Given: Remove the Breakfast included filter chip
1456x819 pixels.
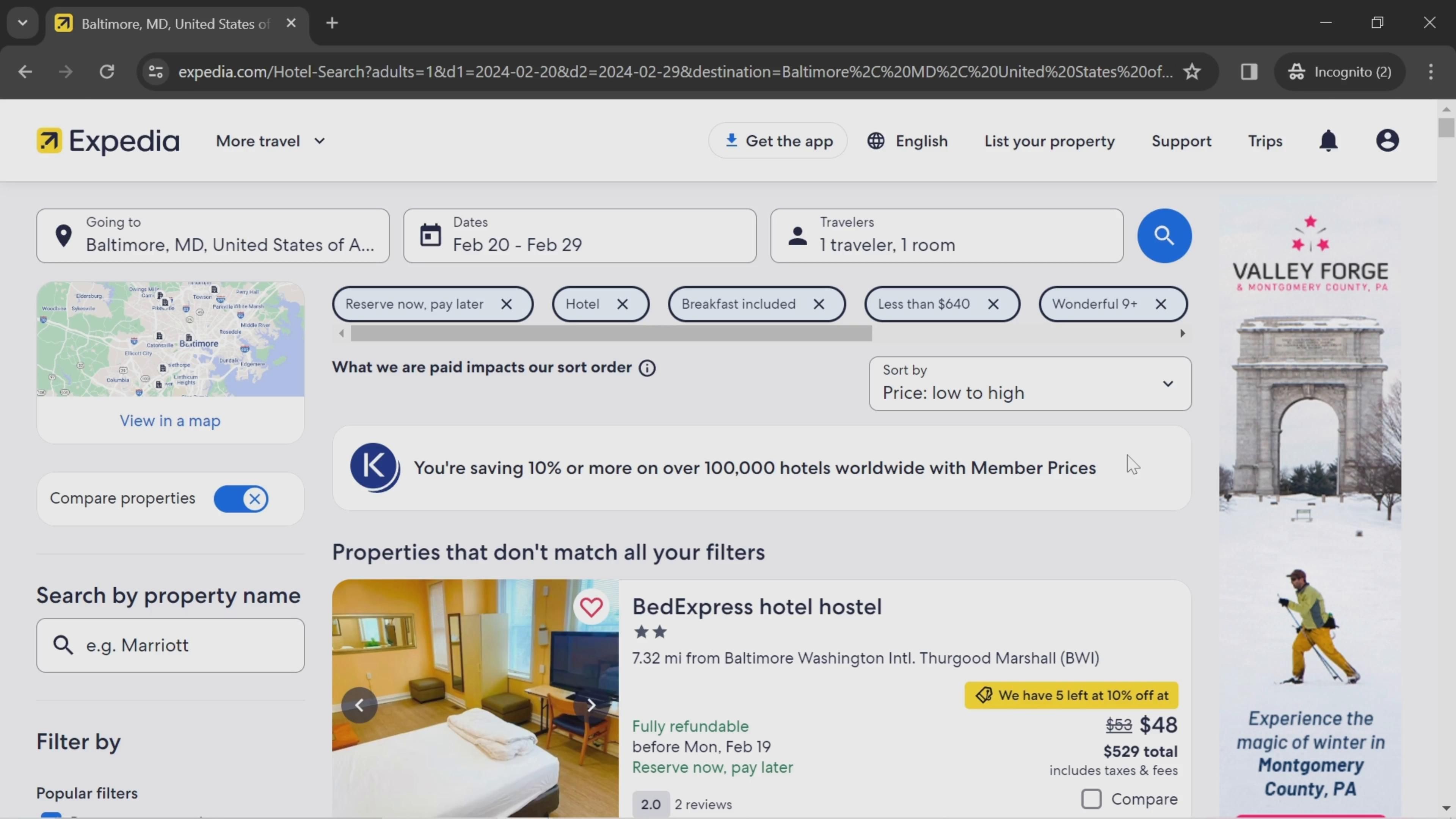Looking at the screenshot, I should [819, 304].
